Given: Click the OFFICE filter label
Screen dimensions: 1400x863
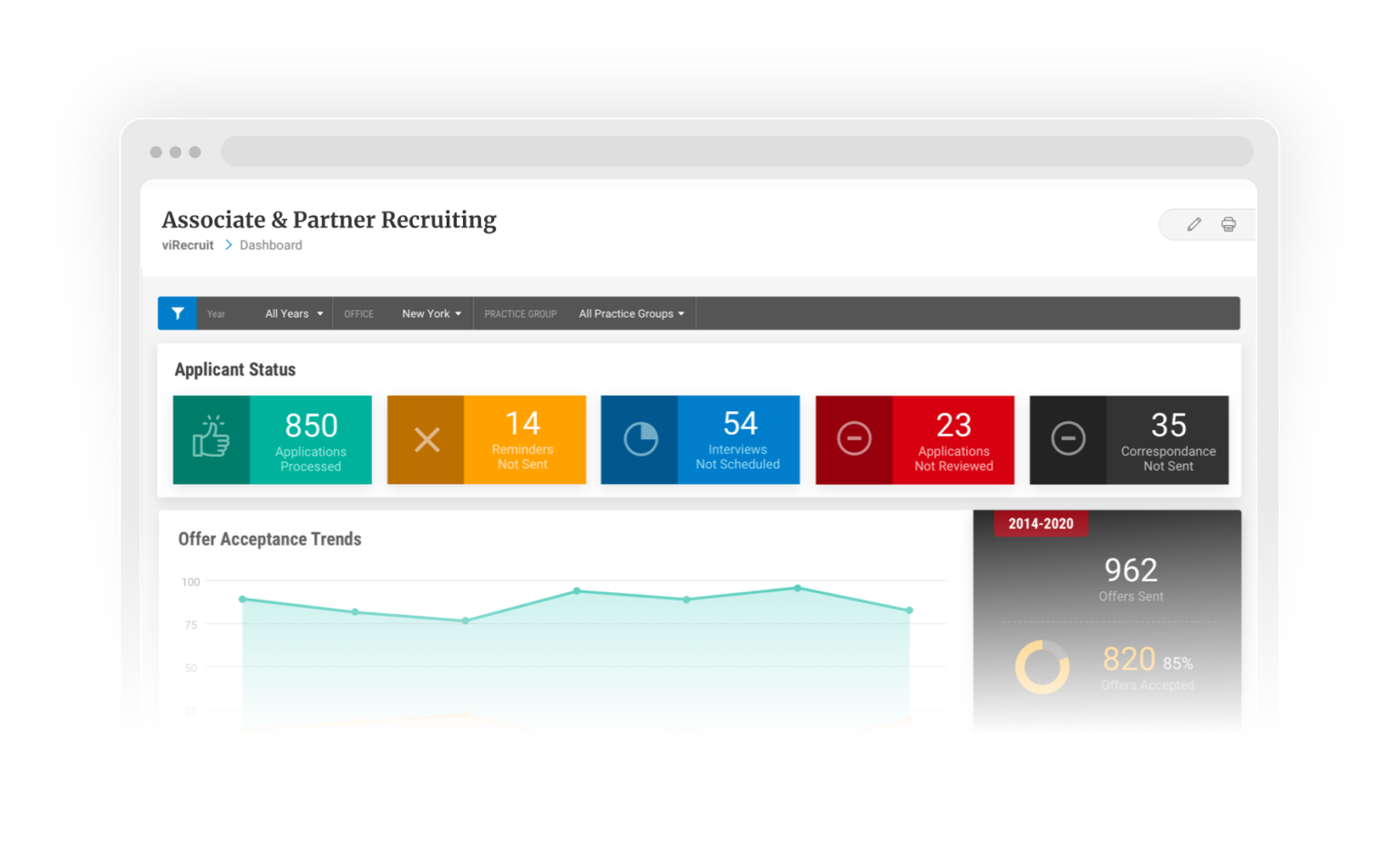Looking at the screenshot, I should (359, 314).
